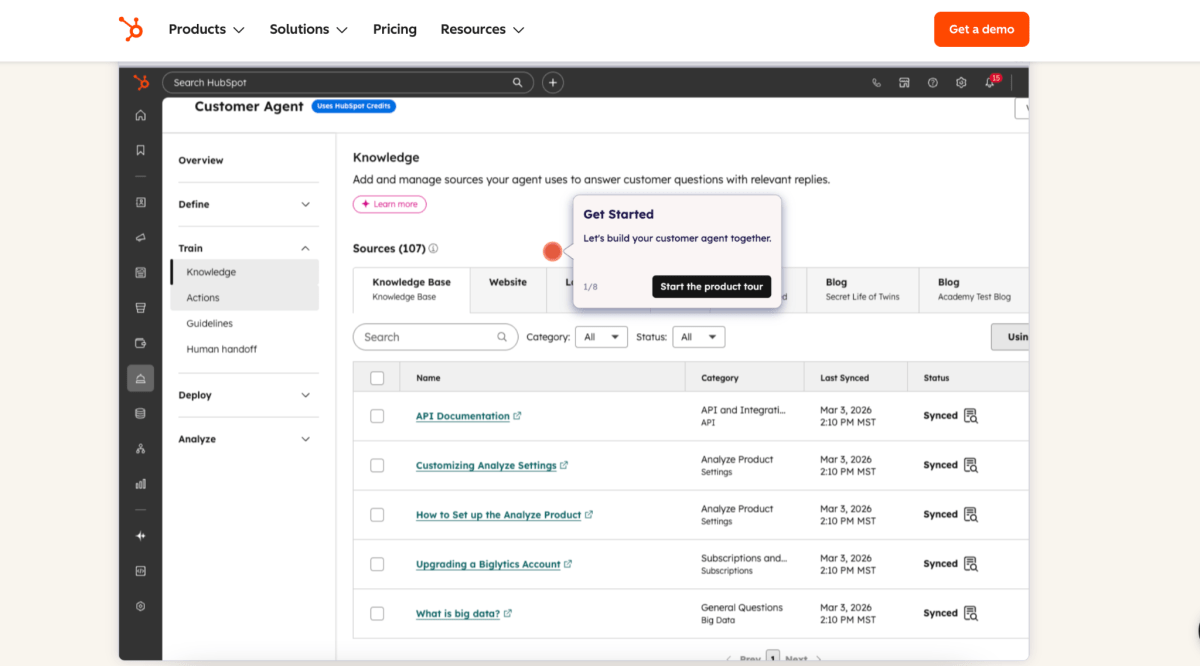
Task: Click the info icon next to Sources (107)
Action: (433, 248)
